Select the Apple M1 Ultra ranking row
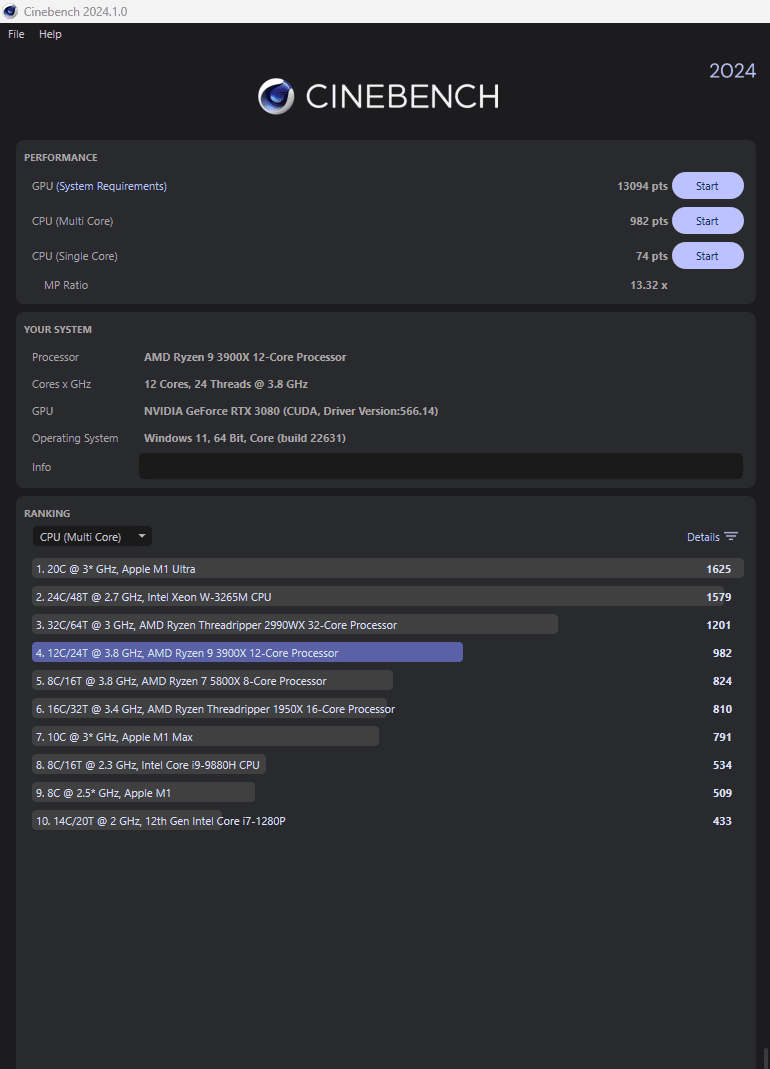The height and width of the screenshot is (1069, 770). click(x=387, y=569)
